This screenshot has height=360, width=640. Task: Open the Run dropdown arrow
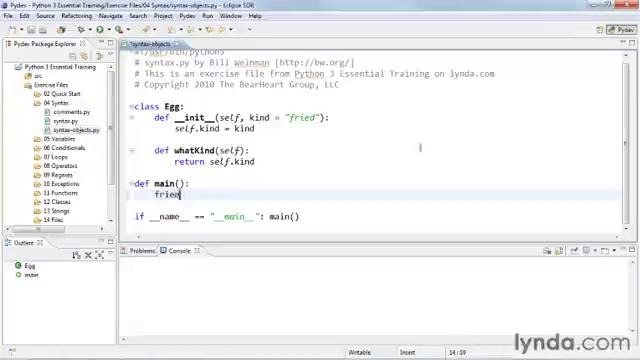click(x=109, y=30)
